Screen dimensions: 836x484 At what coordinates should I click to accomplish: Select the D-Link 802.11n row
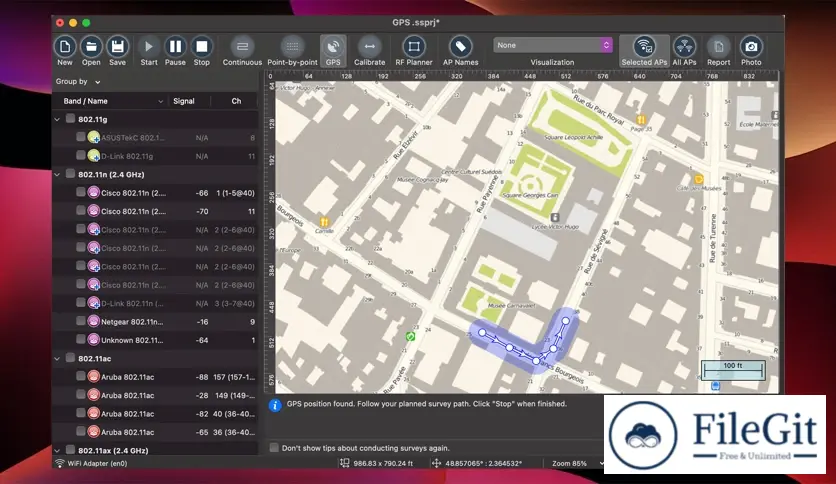(155, 303)
